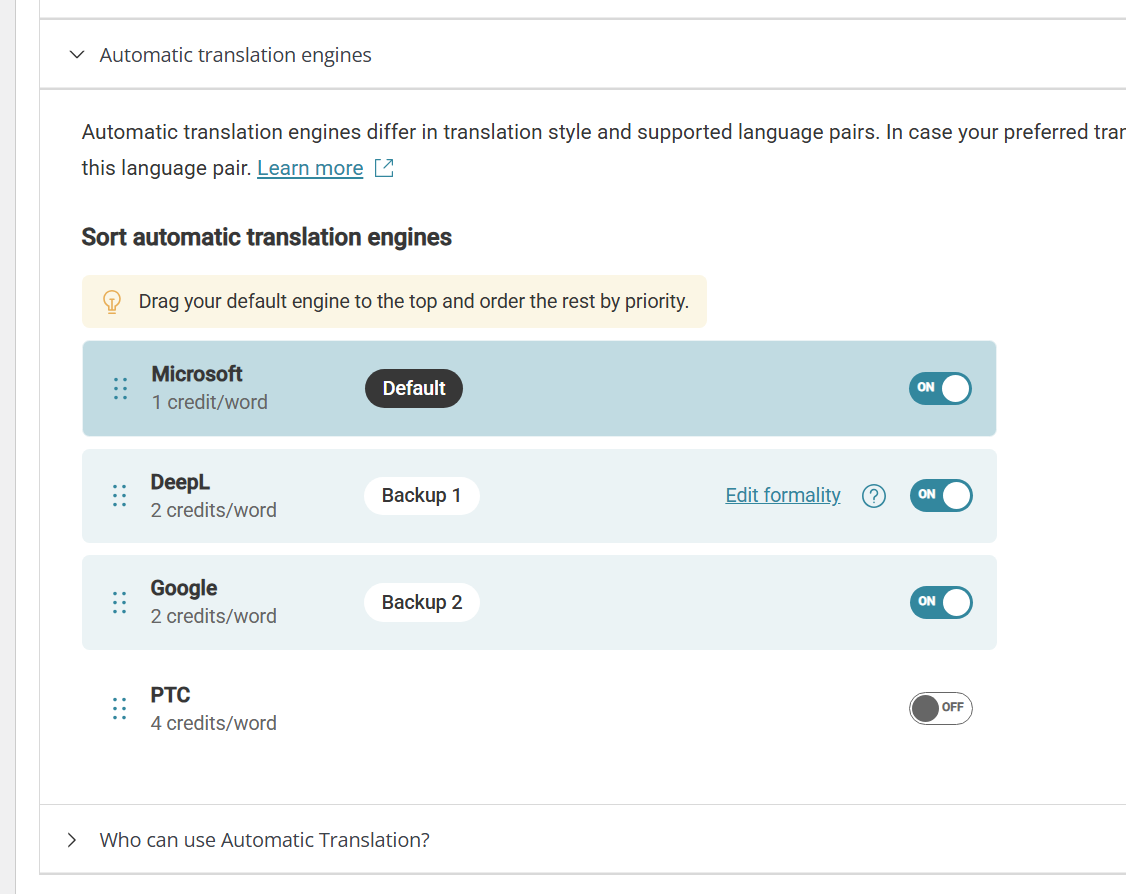Switch off the Google engine toggle
Image resolution: width=1126 pixels, height=894 pixels.
point(941,602)
